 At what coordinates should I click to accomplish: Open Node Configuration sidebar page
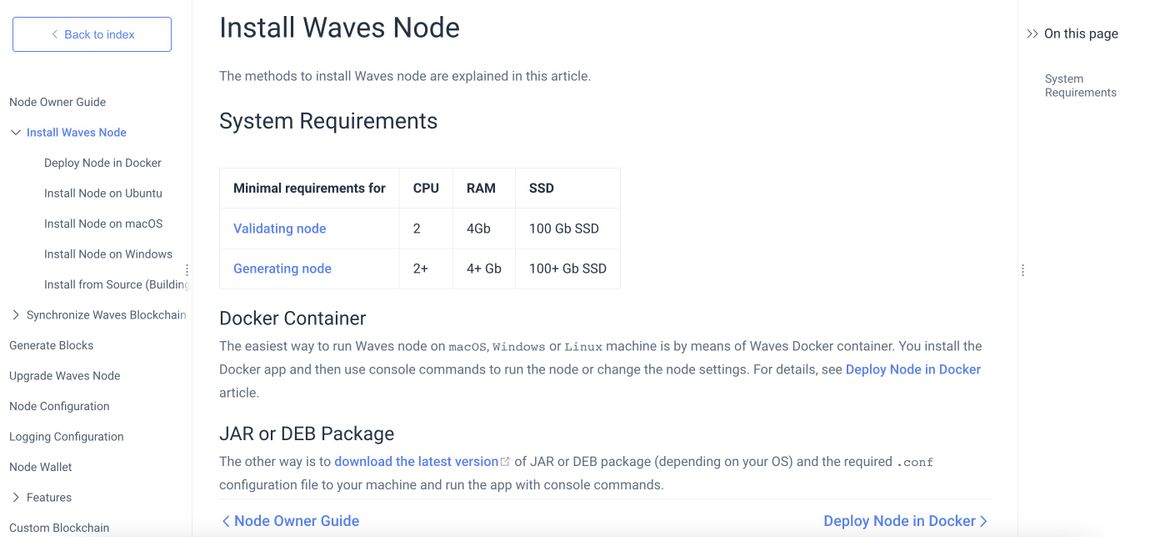click(59, 406)
